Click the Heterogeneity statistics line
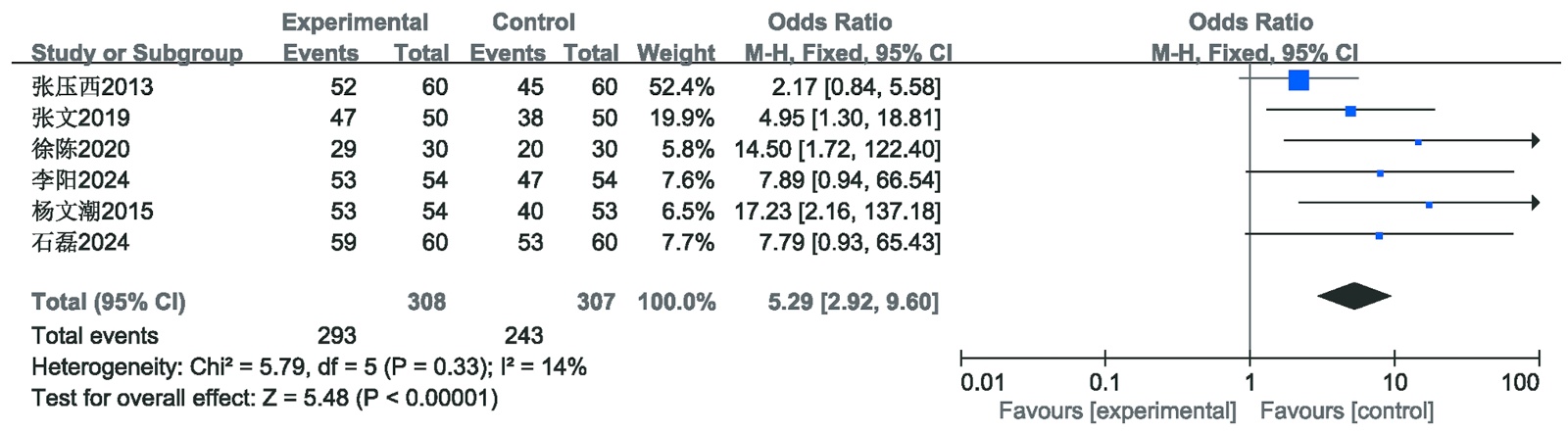The height and width of the screenshot is (434, 1568). [309, 367]
